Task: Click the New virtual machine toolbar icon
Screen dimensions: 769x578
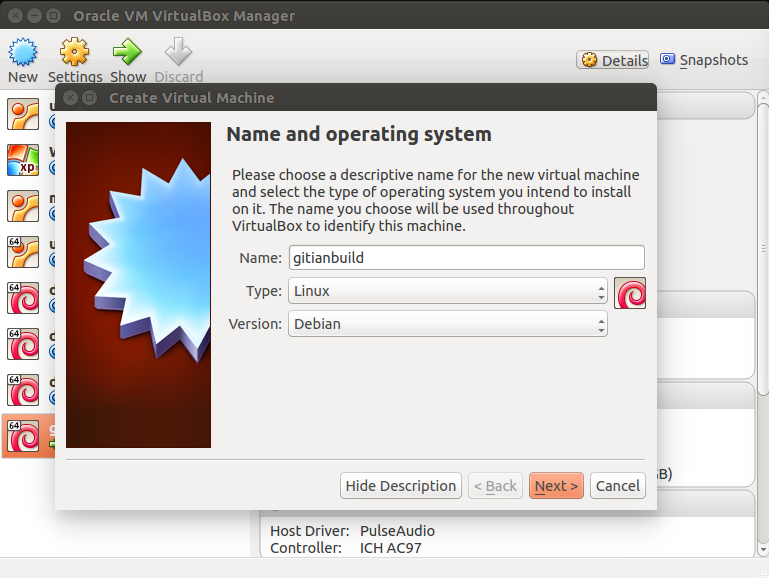Action: pos(22,54)
